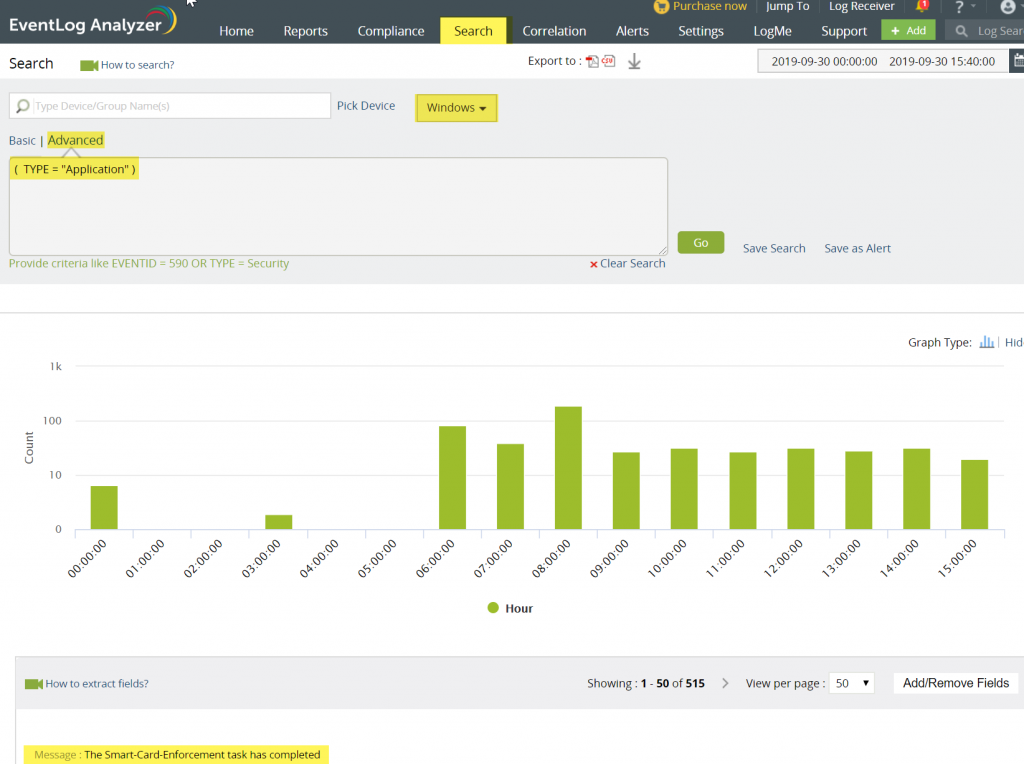Click the end date 2019-09-30 15:40:00
The image size is (1024, 764).
tap(942, 61)
